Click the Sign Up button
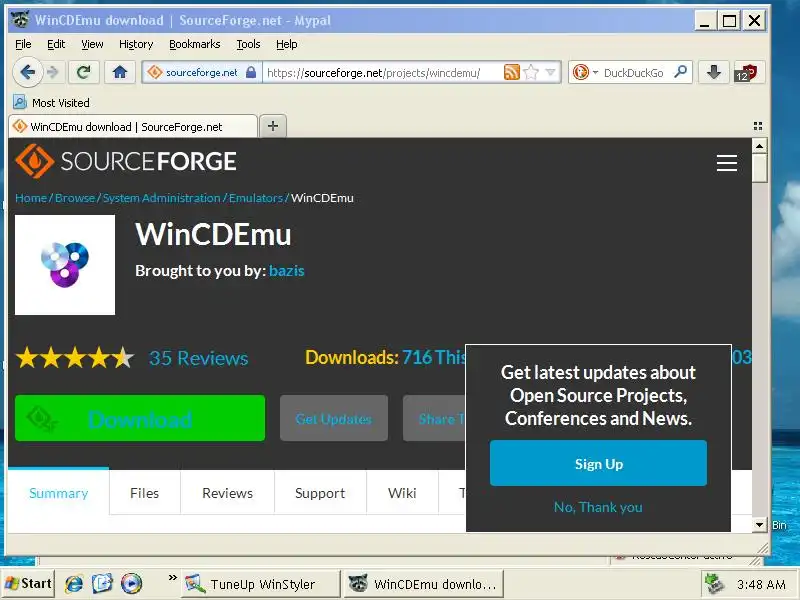This screenshot has width=800, height=600. click(598, 463)
